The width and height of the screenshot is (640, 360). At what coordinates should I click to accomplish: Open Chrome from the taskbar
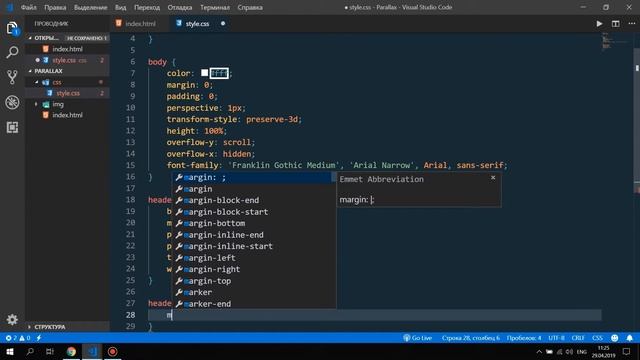(71, 351)
